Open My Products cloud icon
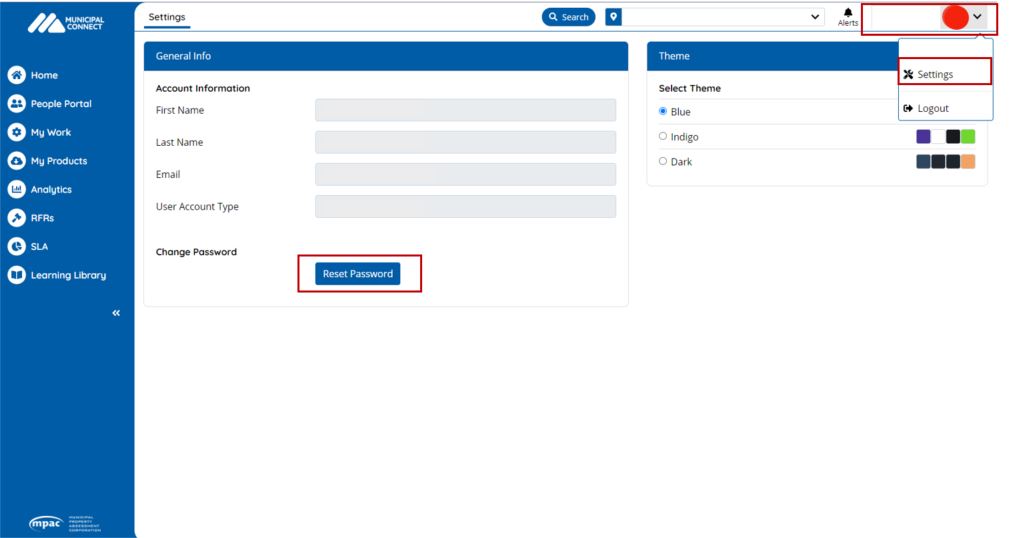Image resolution: width=1015 pixels, height=538 pixels. pos(17,161)
